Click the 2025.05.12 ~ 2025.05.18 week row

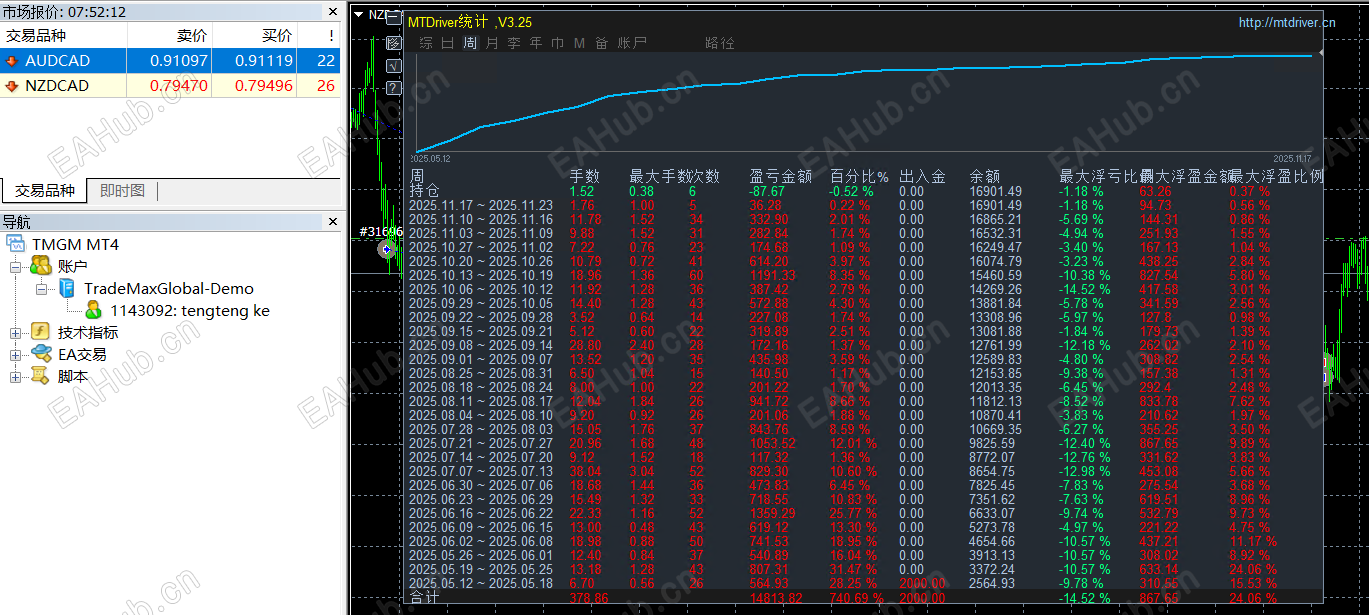[x=865, y=583]
